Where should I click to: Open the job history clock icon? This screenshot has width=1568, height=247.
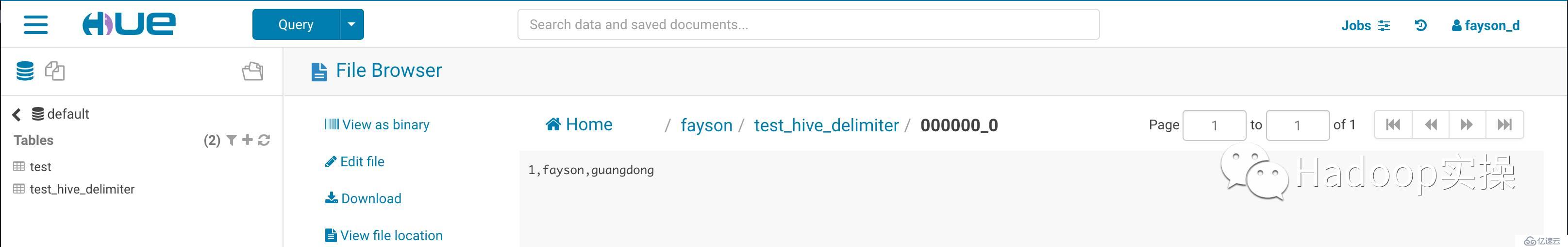(x=1421, y=25)
